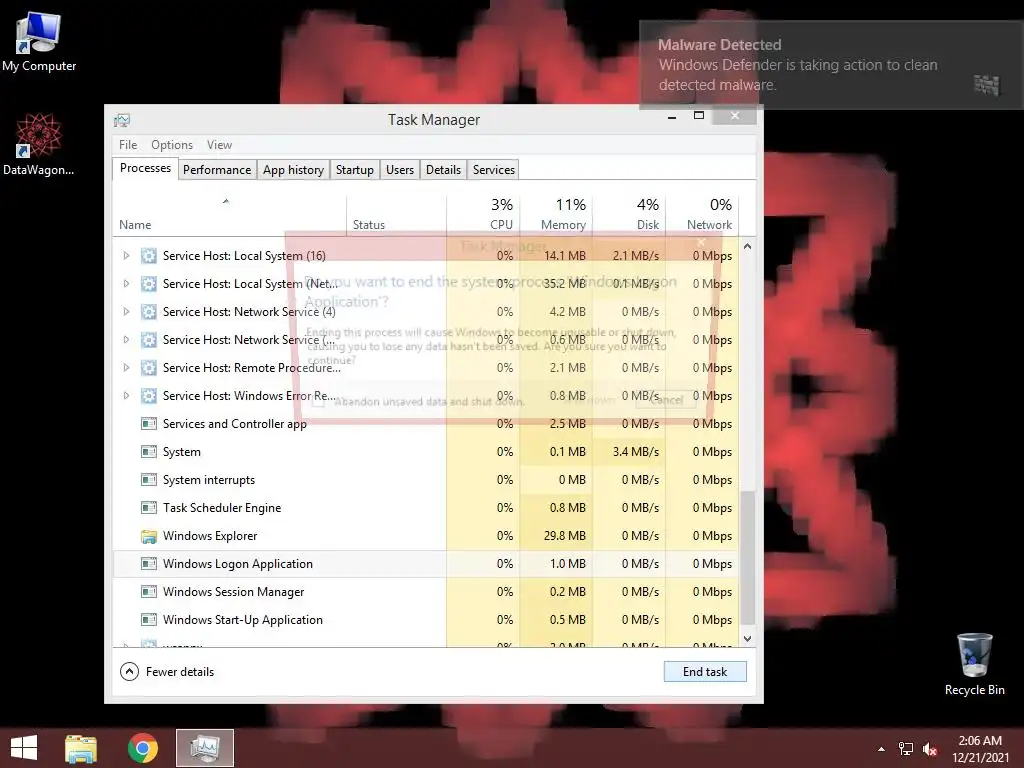Open the Recycle Bin icon
This screenshot has height=768, width=1024.
coord(974,665)
